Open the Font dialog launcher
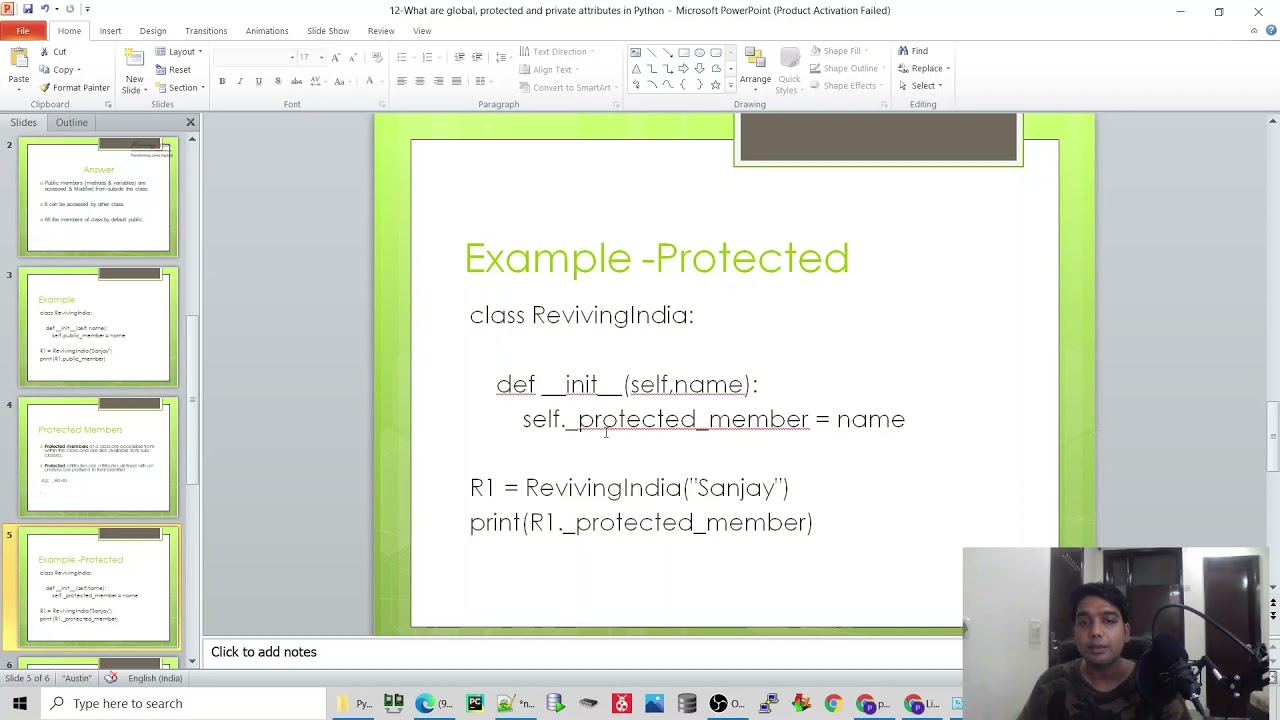Screen dimensions: 1280x720 pos(382,104)
